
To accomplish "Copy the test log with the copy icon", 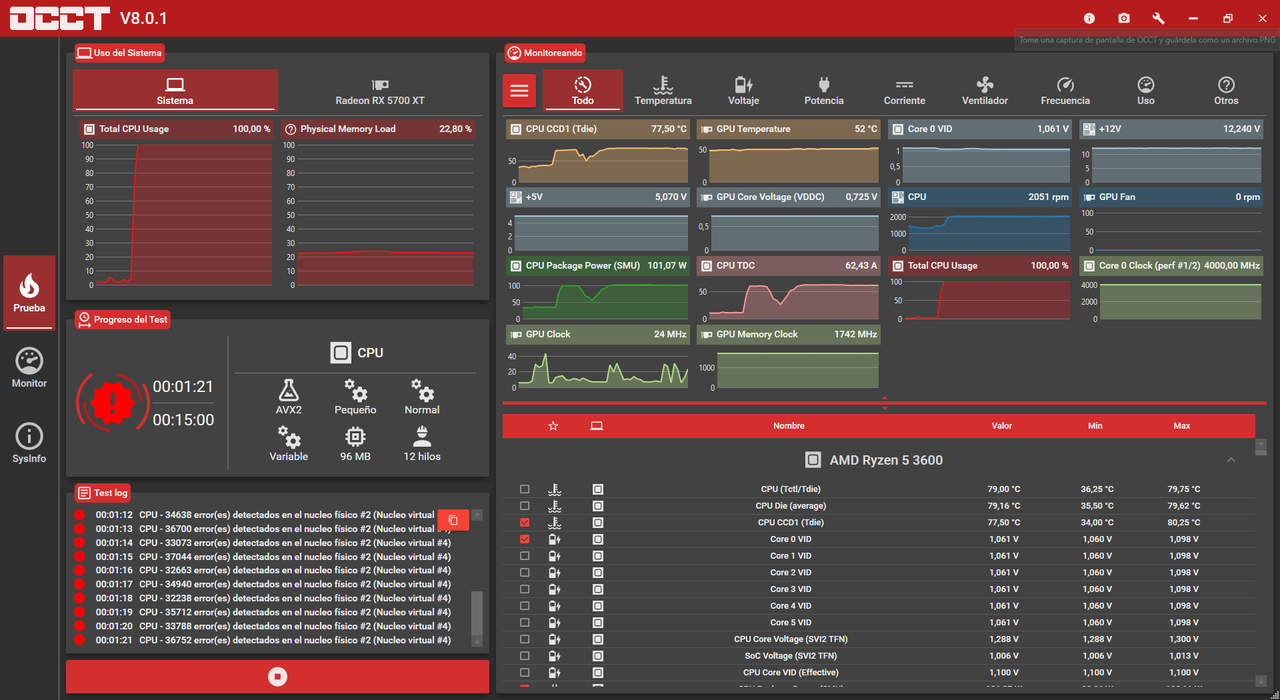I will click(453, 520).
